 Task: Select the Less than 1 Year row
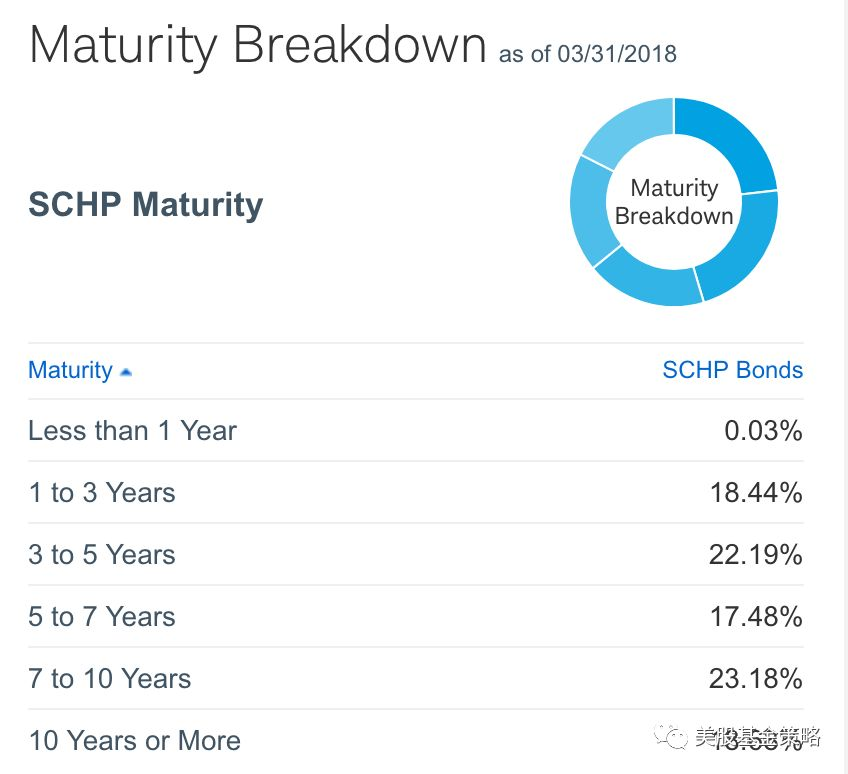coord(132,431)
